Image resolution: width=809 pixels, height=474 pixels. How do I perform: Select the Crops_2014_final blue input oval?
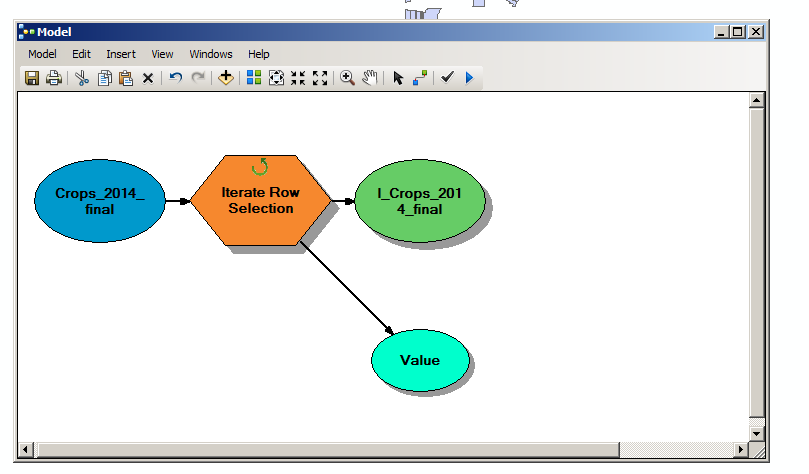tap(100, 201)
